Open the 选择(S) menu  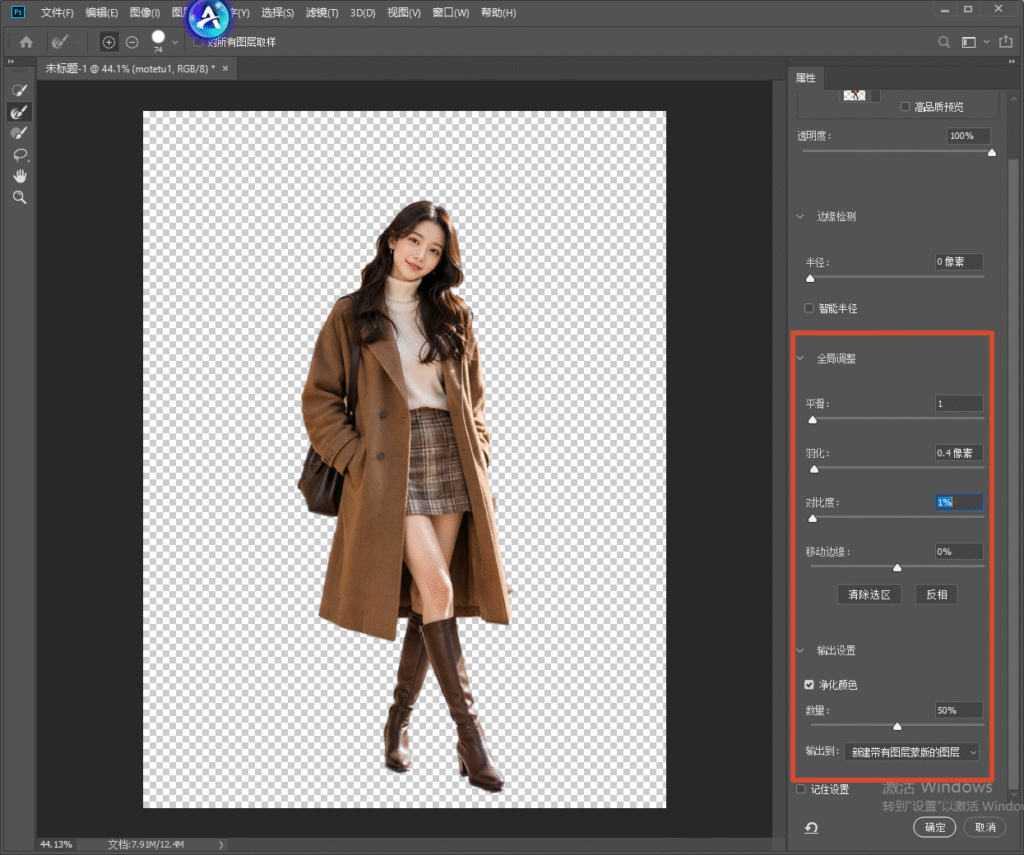[278, 12]
